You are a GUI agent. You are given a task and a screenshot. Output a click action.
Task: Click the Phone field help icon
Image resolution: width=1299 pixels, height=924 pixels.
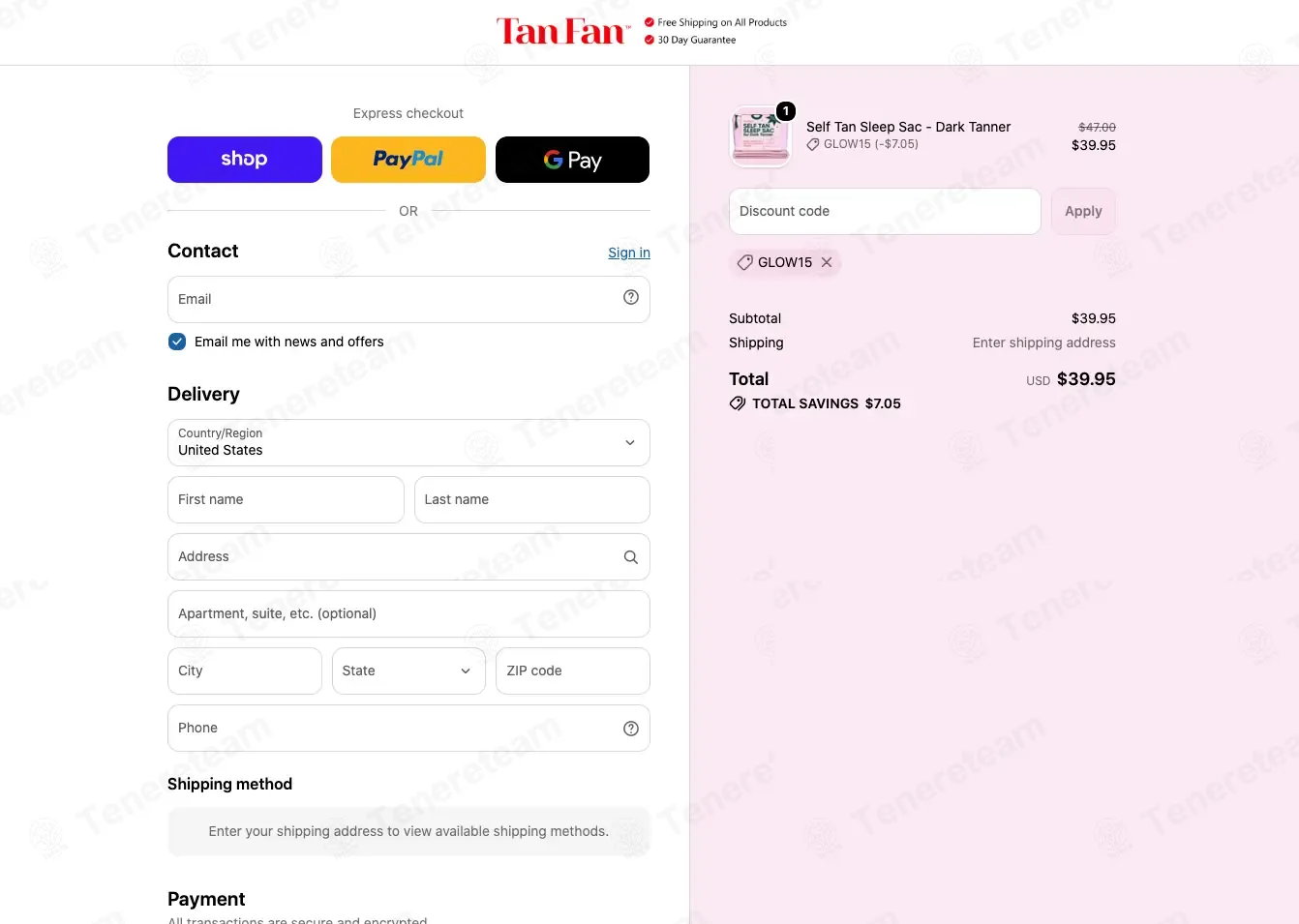click(631, 729)
